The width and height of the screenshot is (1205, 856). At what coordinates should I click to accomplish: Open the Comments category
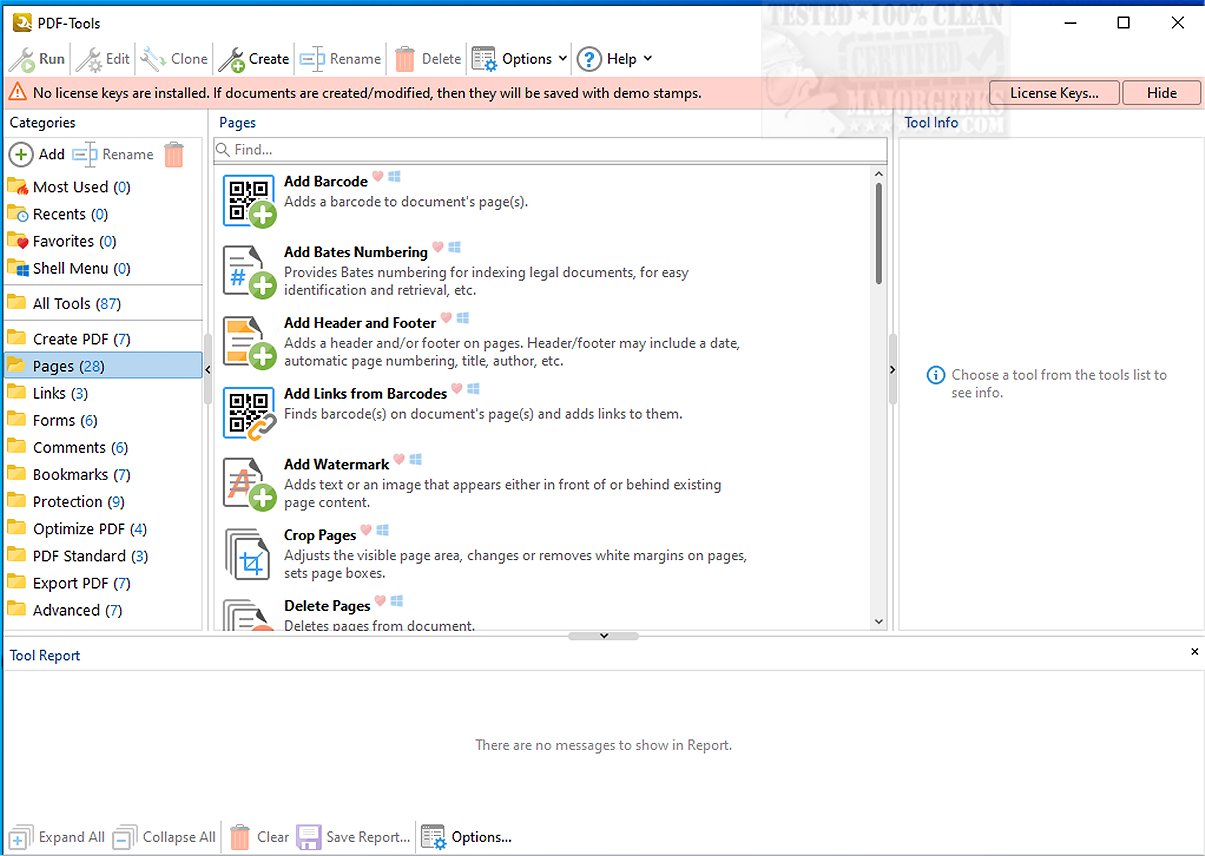[x=102, y=447]
